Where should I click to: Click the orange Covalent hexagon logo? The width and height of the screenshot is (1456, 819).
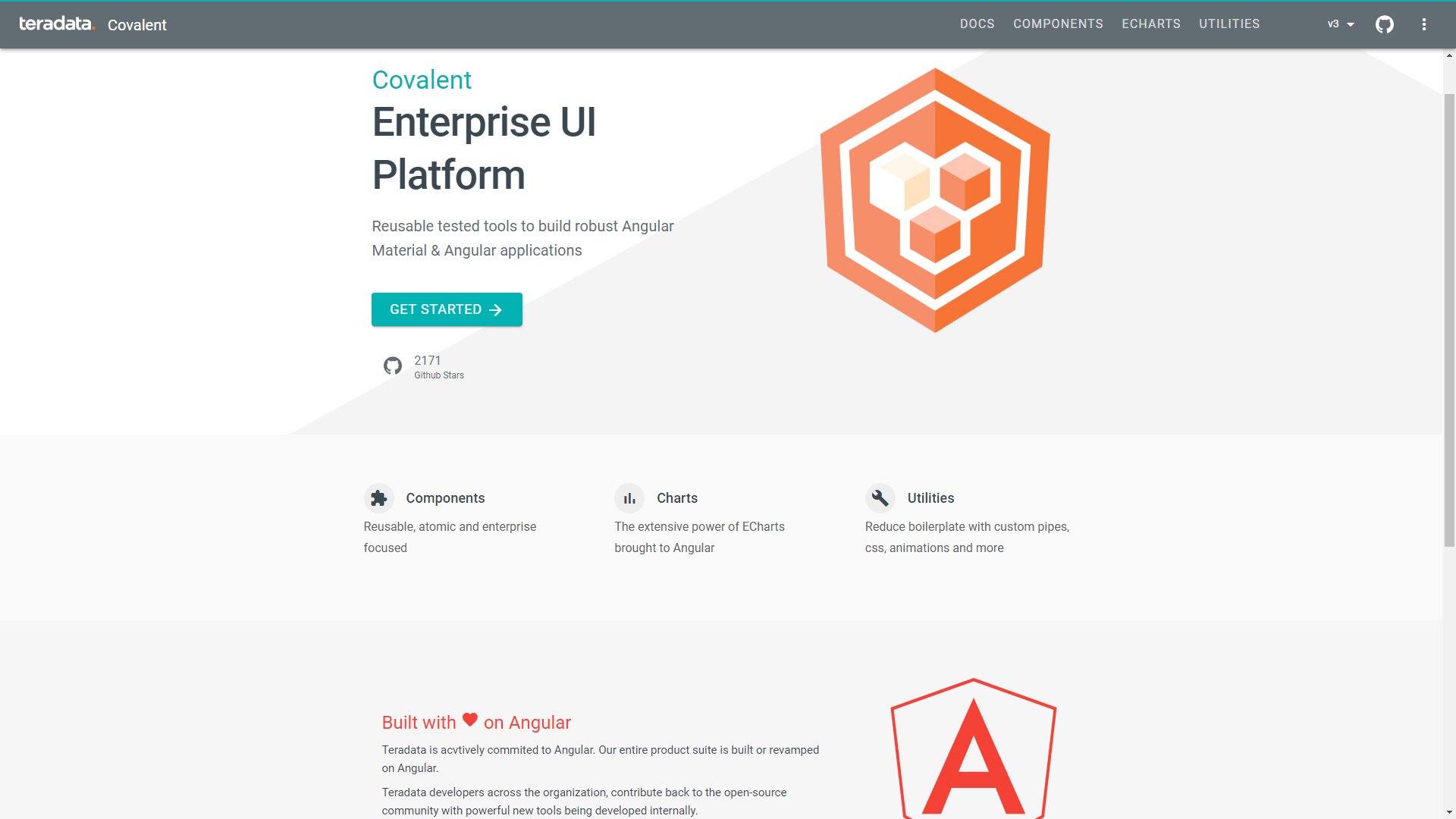[x=935, y=200]
